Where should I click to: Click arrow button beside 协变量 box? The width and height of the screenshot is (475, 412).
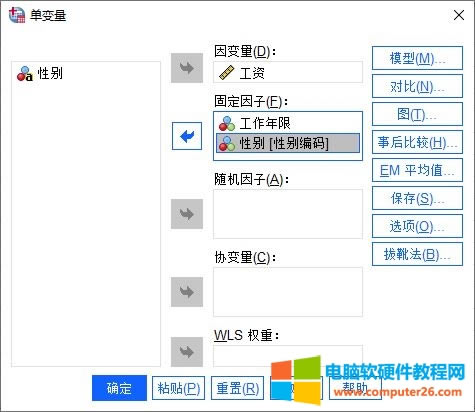pos(187,292)
